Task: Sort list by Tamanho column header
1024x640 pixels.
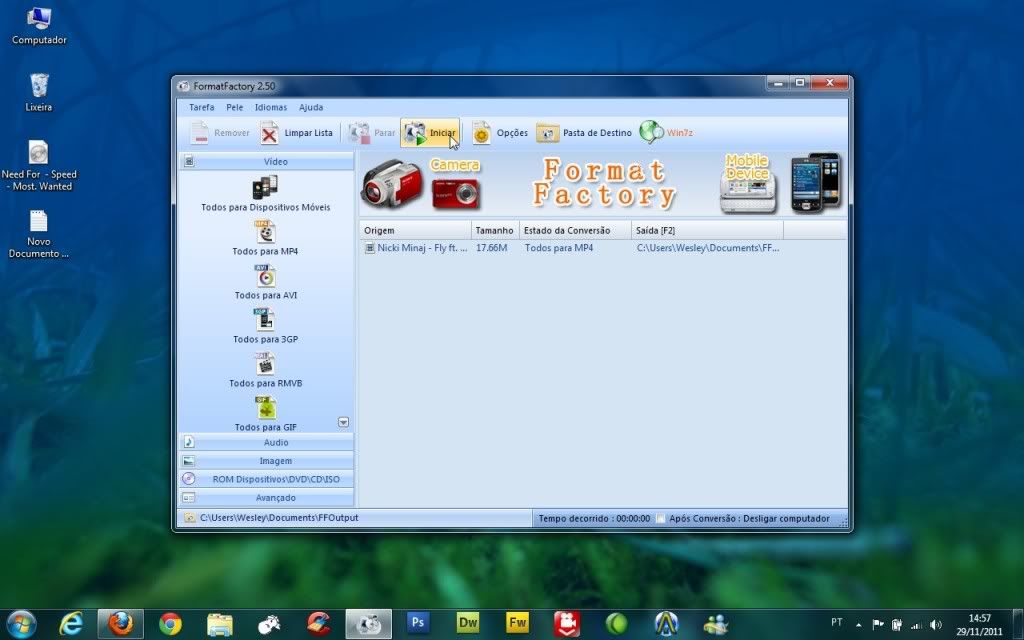Action: (x=494, y=230)
